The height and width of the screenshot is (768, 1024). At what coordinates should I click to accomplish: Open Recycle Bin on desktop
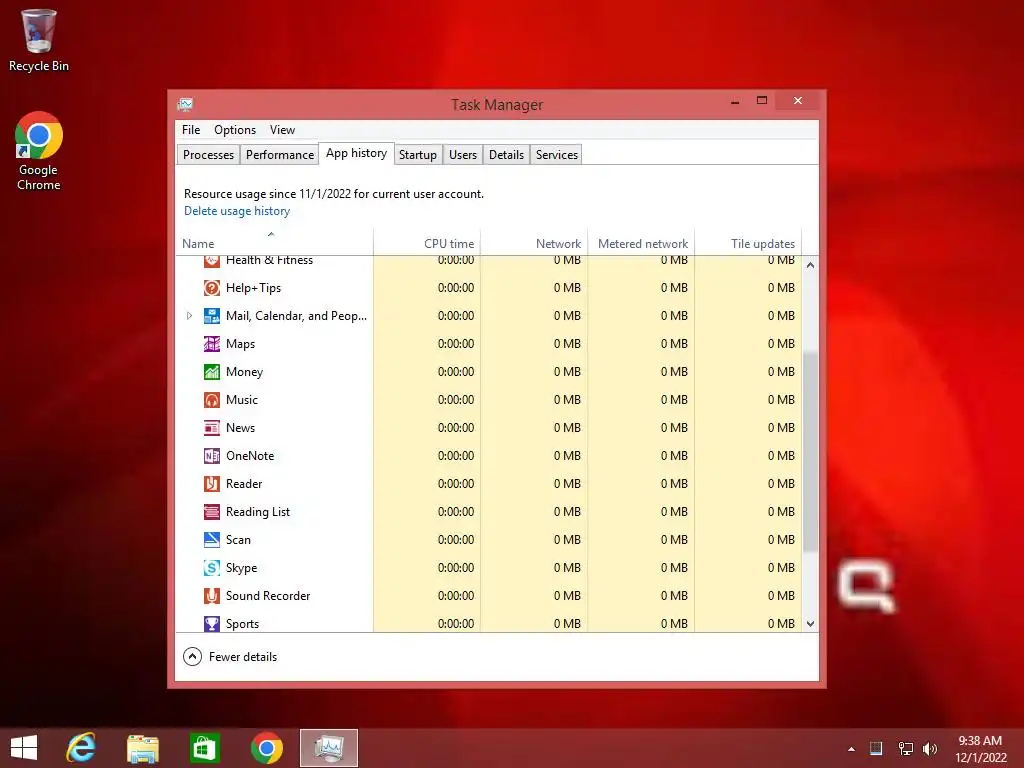(x=39, y=39)
